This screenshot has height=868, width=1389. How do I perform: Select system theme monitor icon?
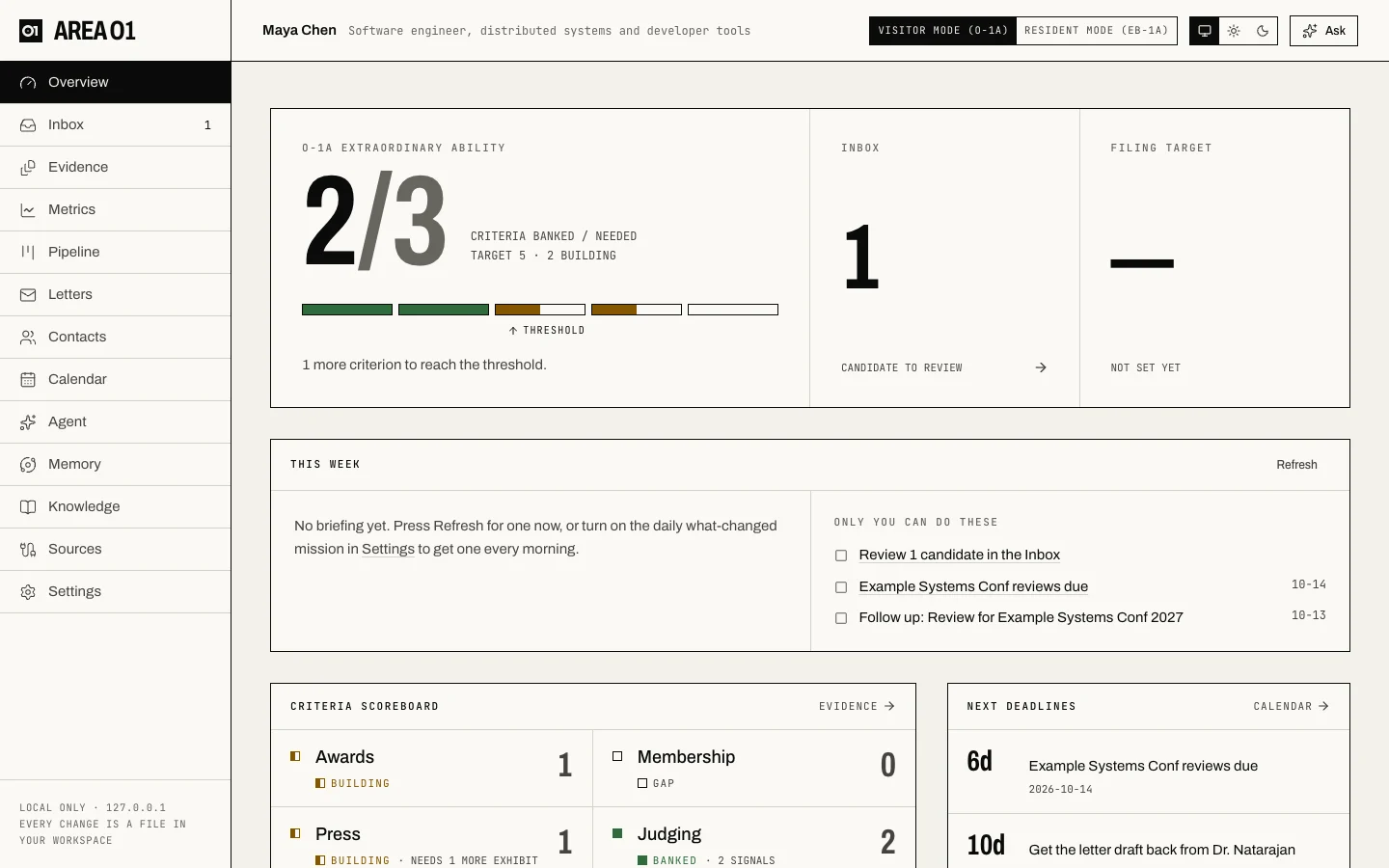click(x=1205, y=31)
